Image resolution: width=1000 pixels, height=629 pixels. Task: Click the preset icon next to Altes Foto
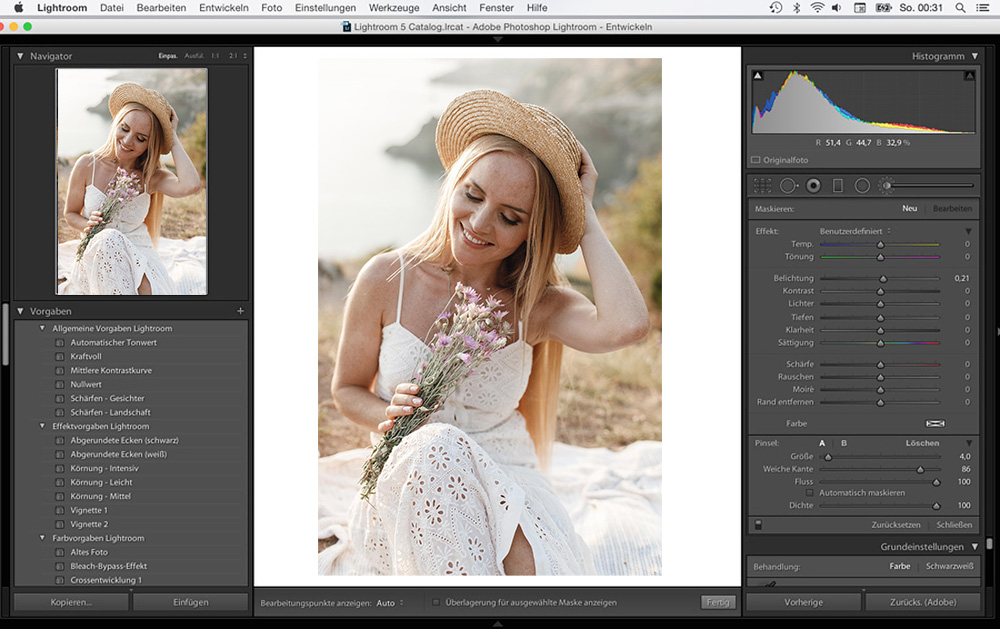pos(59,552)
